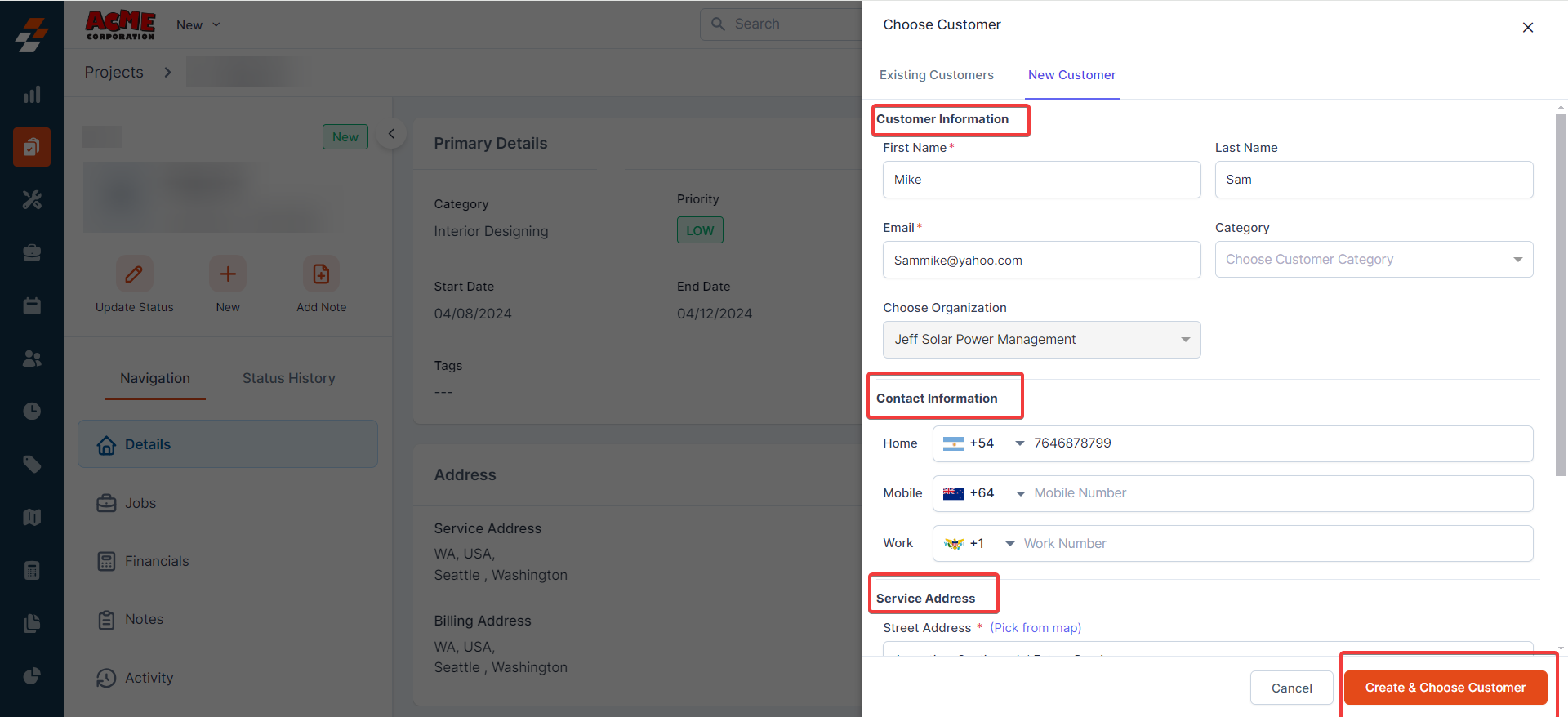Screen dimensions: 1568x717
Task: Open the people icon in the sidebar
Action: click(x=32, y=358)
